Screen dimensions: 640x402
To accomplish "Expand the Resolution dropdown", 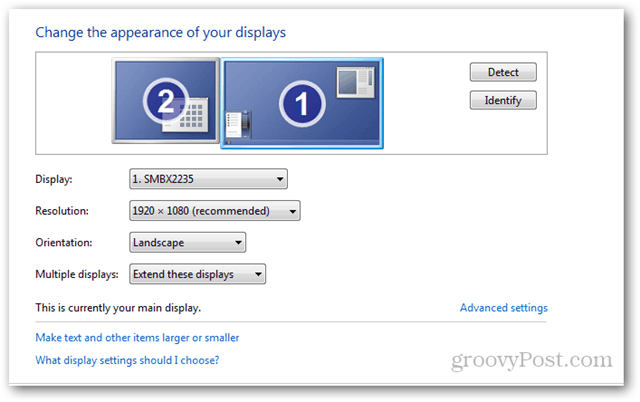I will pyautogui.click(x=215, y=211).
